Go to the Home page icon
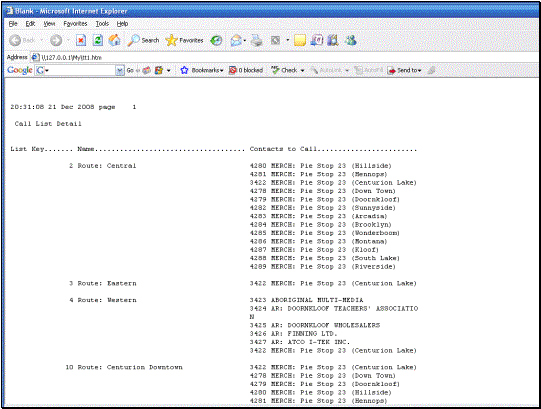Viewport: 541px width, 409px height. pos(115,40)
